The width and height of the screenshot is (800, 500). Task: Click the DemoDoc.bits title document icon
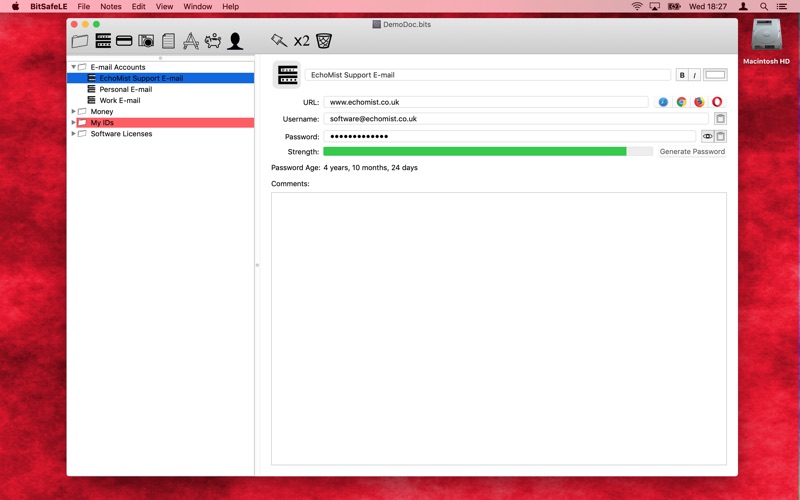point(377,24)
